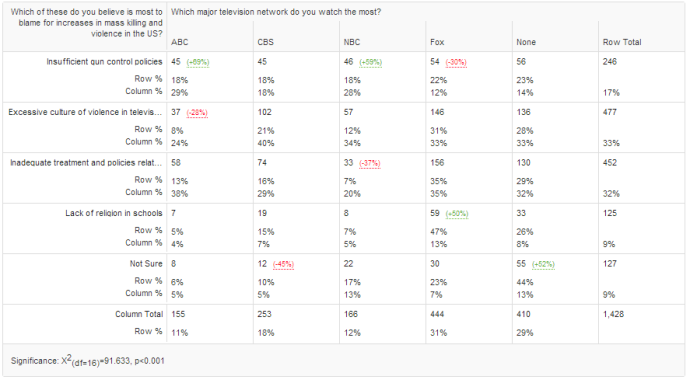Click the truncated Excessive culture of violence label
690x380 pixels.
point(85,113)
